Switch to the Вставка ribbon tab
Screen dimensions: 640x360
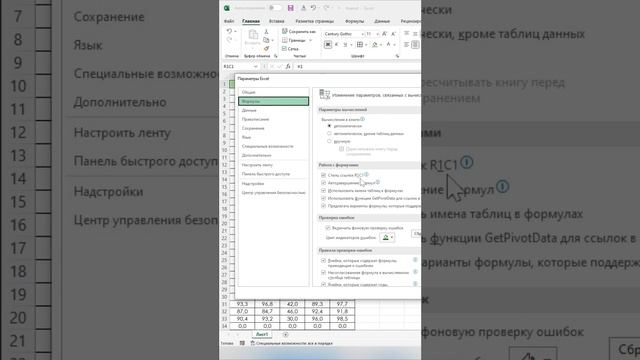[x=277, y=21]
